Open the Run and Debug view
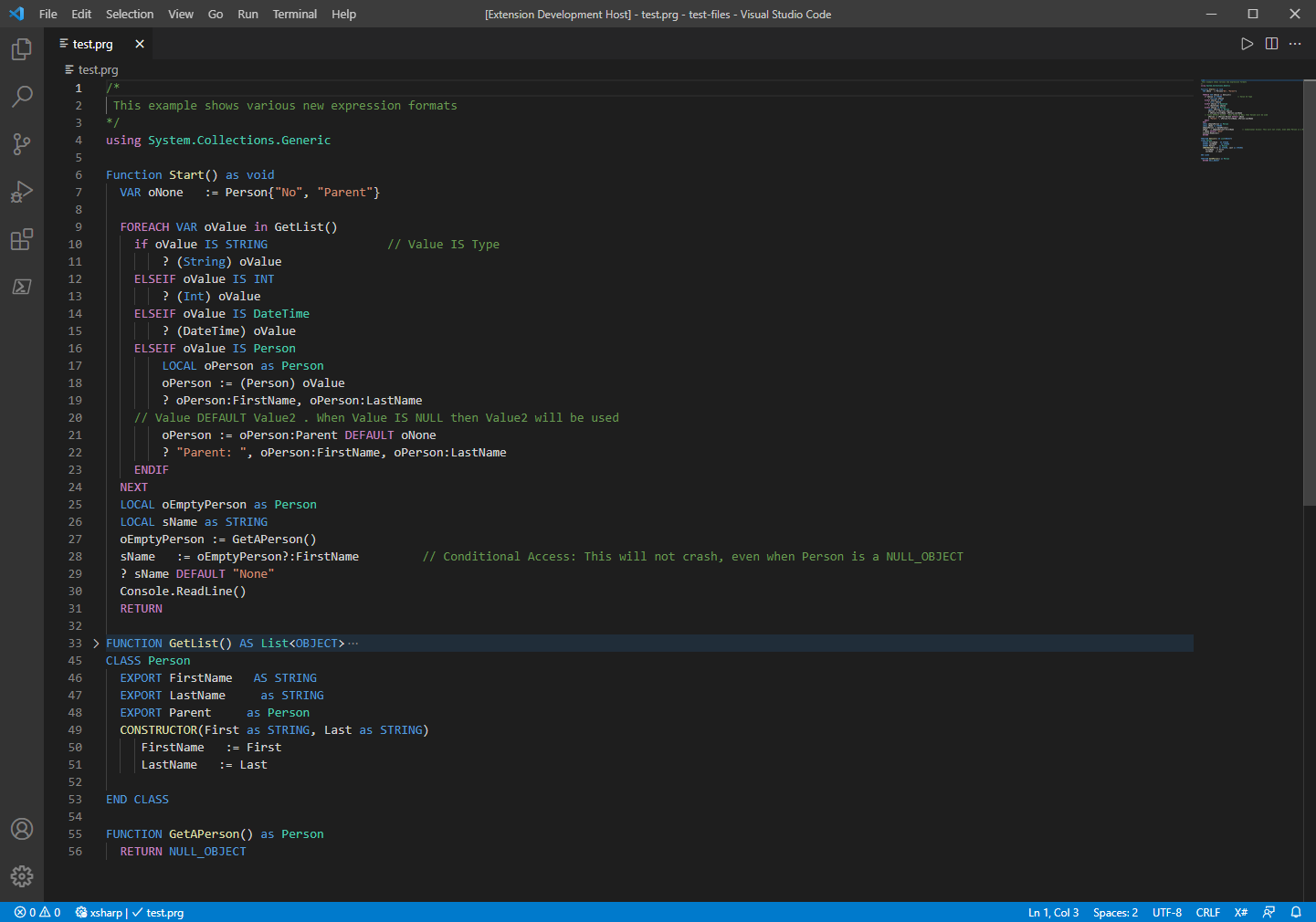 (22, 192)
